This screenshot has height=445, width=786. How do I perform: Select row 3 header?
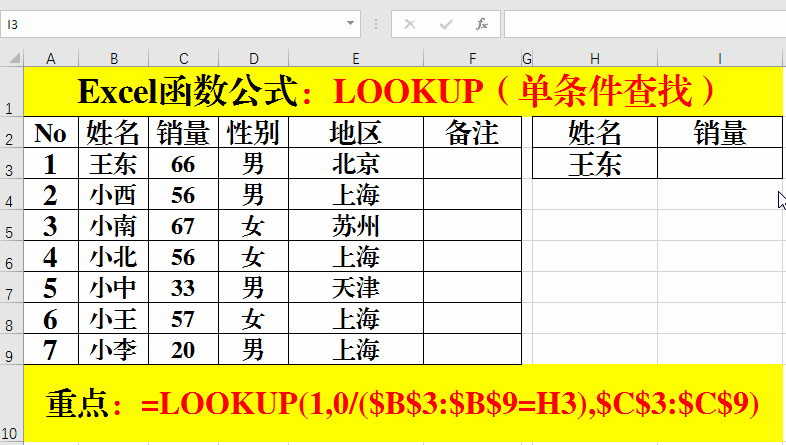[11, 163]
